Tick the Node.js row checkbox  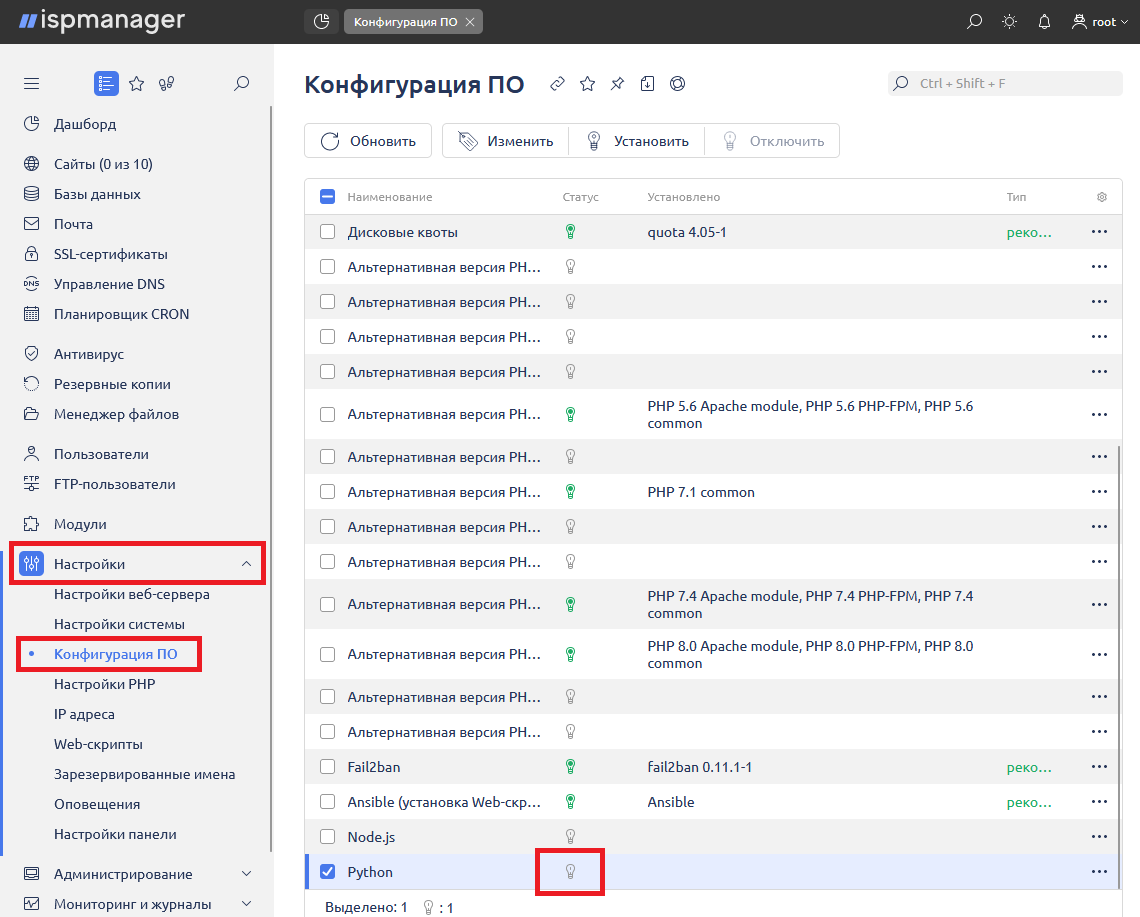click(x=327, y=837)
